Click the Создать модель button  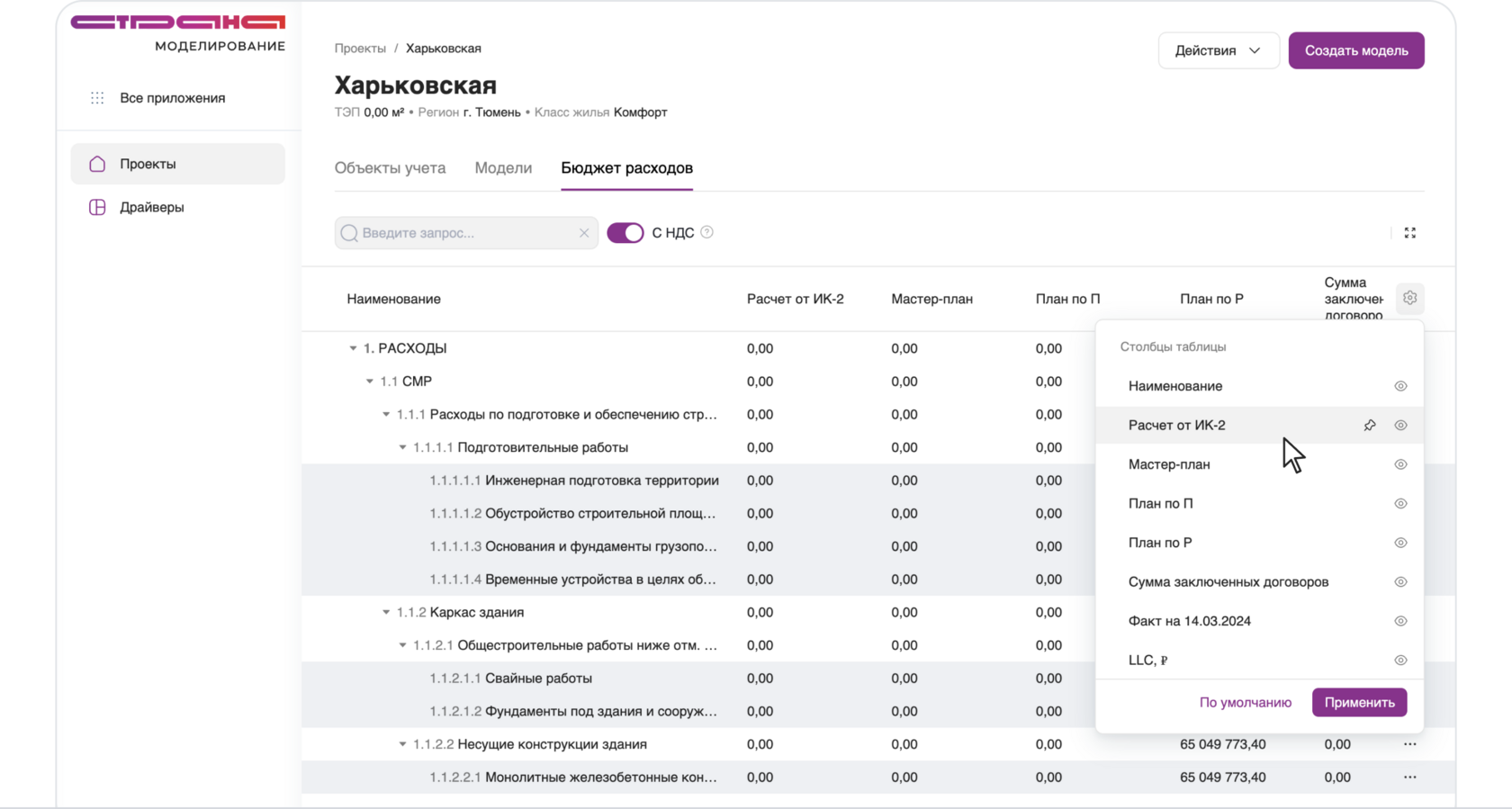1355,50
